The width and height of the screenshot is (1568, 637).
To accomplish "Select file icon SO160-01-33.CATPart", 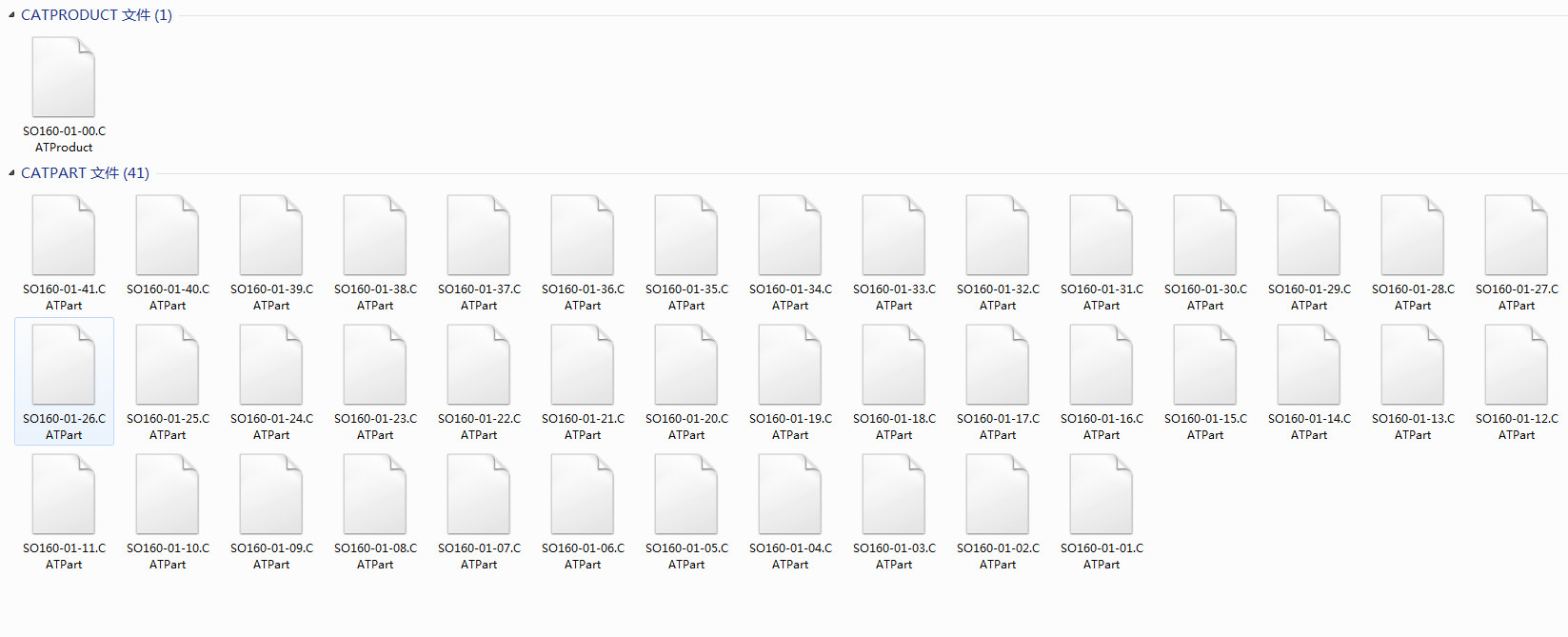I will click(x=894, y=235).
